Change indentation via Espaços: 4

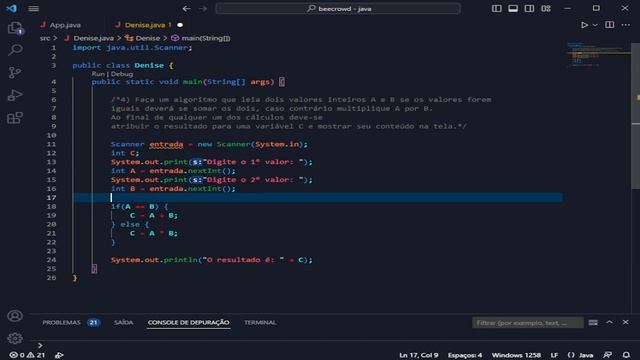click(x=465, y=355)
